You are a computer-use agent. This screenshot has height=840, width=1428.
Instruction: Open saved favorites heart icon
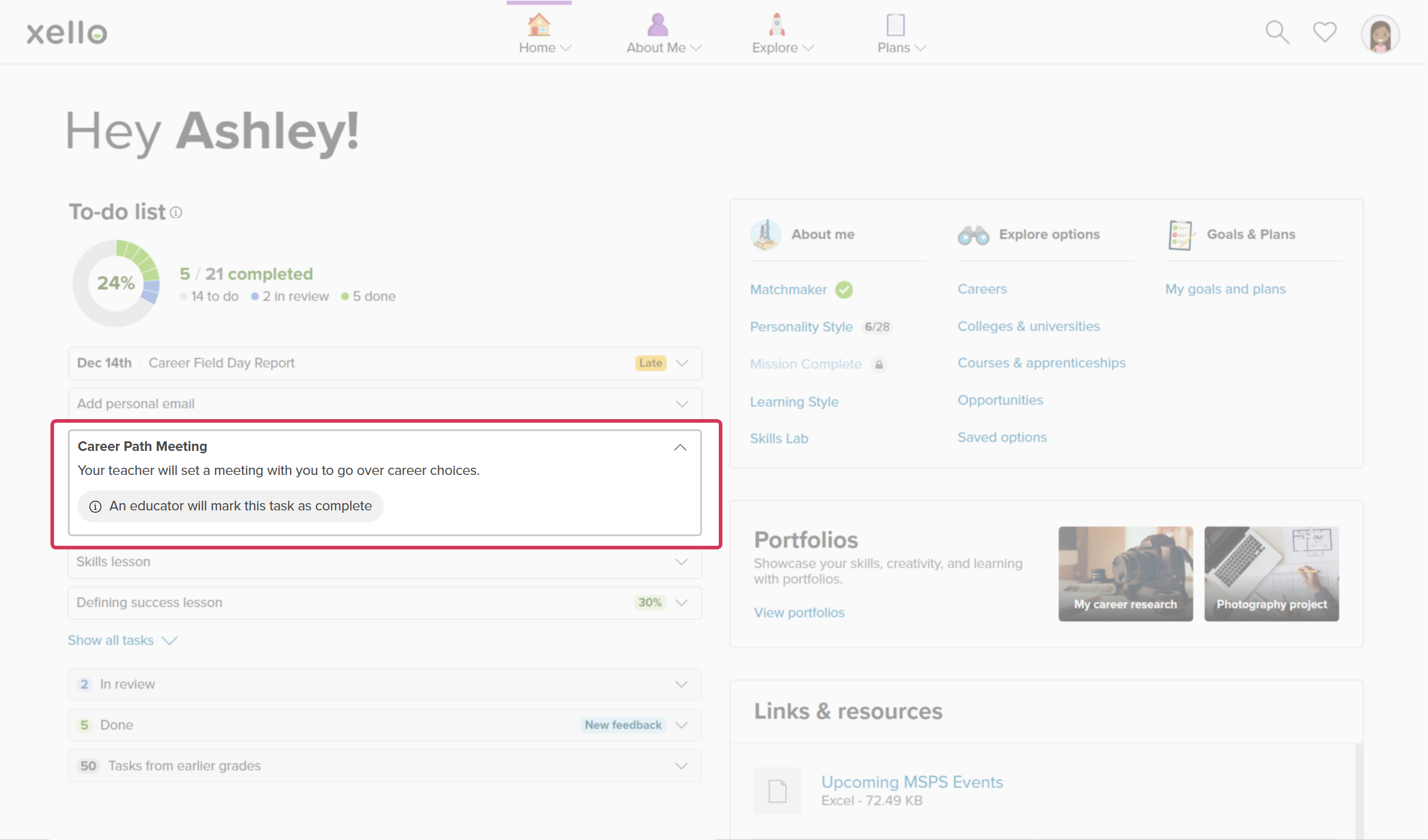(1324, 32)
